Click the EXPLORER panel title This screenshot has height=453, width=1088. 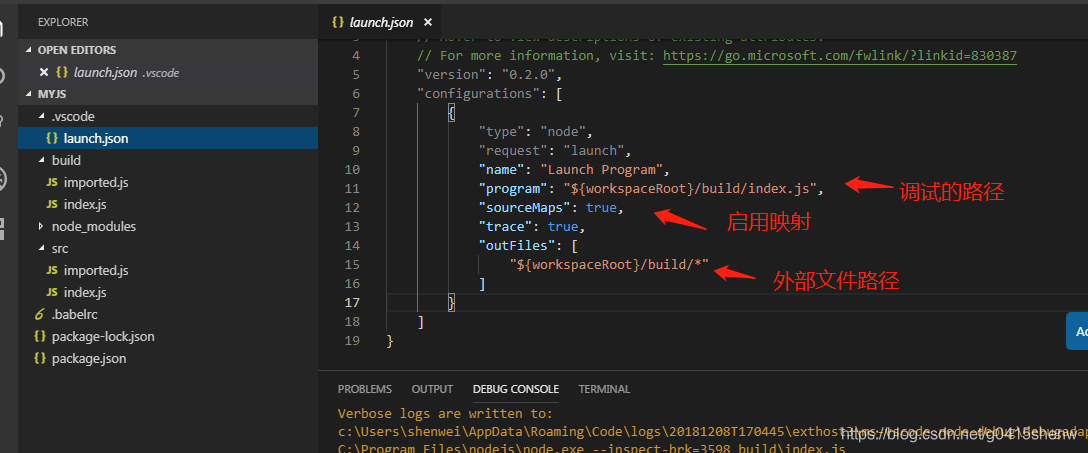(x=63, y=22)
